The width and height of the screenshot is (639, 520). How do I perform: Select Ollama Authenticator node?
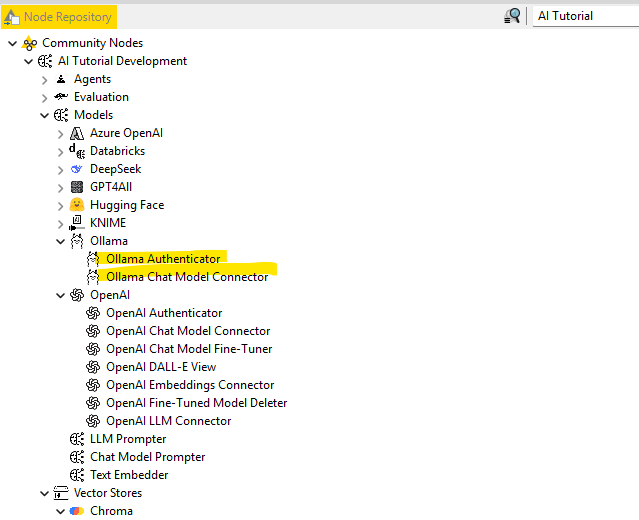coord(163,259)
